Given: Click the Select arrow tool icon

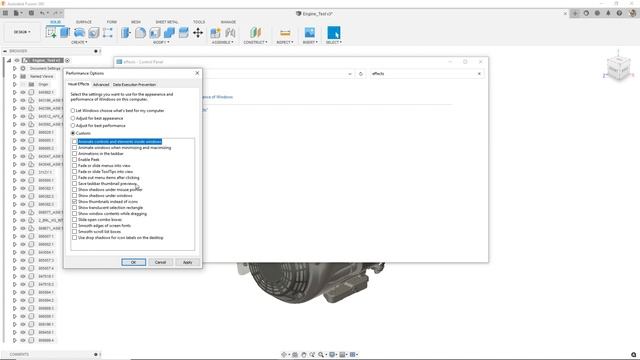Looking at the screenshot, I should (x=333, y=32).
